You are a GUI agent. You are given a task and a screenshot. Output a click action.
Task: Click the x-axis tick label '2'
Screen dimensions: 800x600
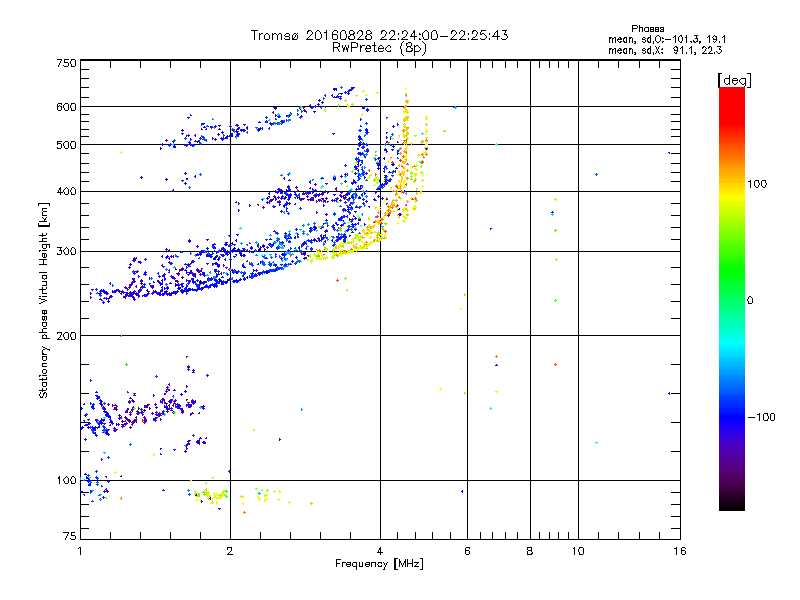click(x=230, y=551)
